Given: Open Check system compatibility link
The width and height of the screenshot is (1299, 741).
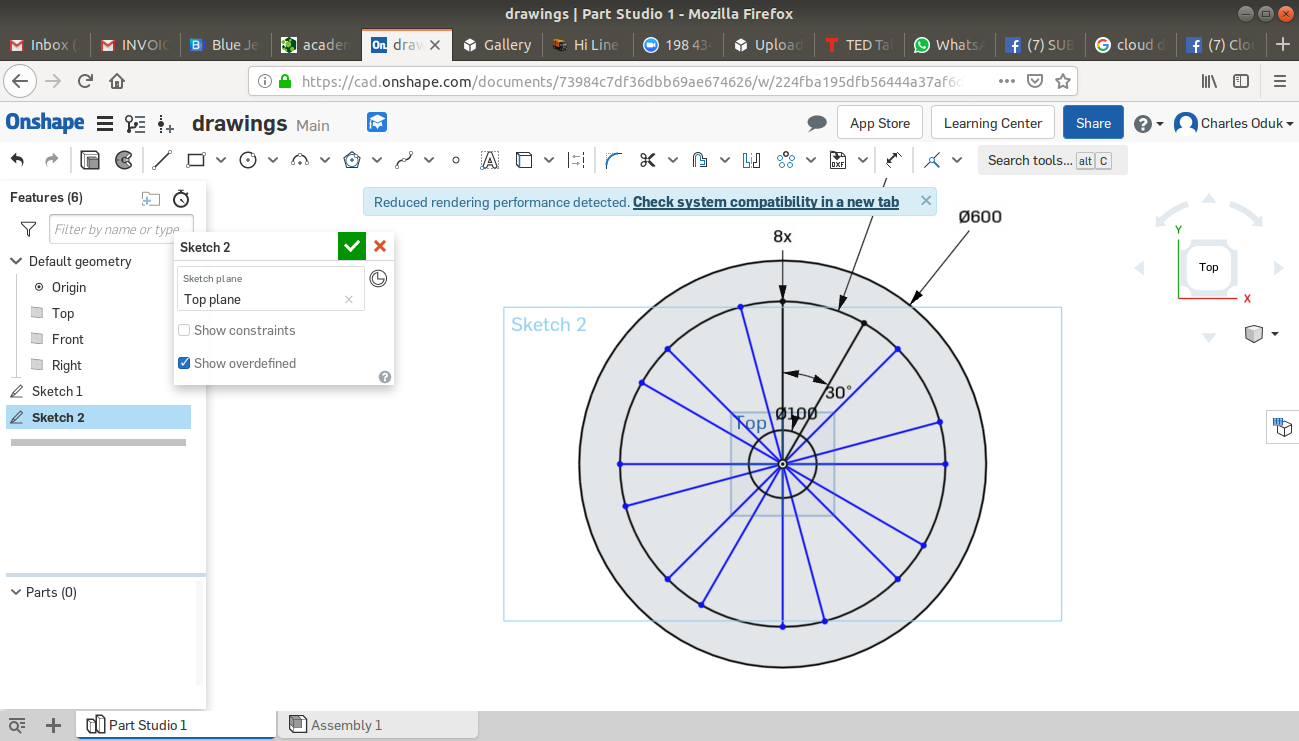Looking at the screenshot, I should [765, 202].
